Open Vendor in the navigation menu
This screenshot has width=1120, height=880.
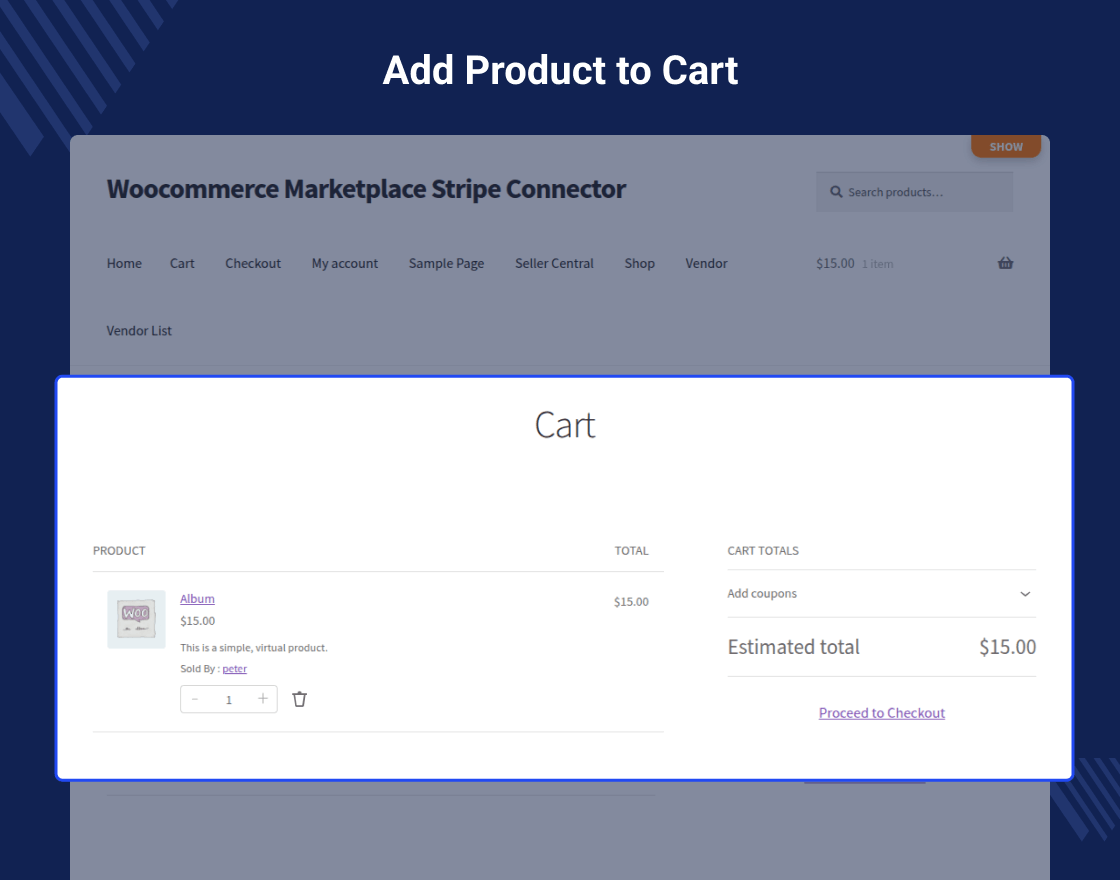click(x=706, y=264)
